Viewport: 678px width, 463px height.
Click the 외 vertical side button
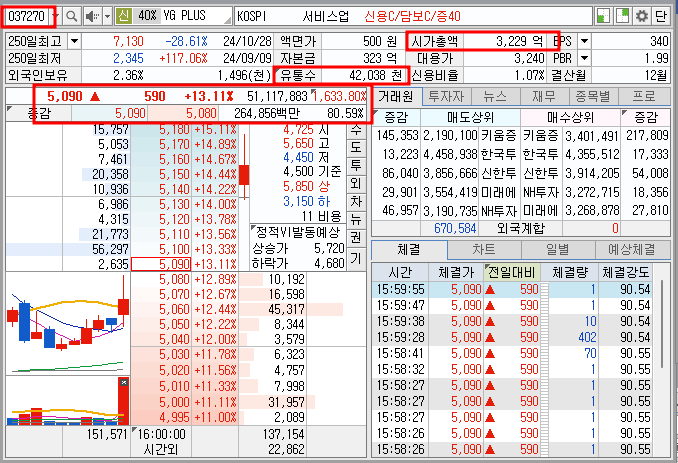355,184
